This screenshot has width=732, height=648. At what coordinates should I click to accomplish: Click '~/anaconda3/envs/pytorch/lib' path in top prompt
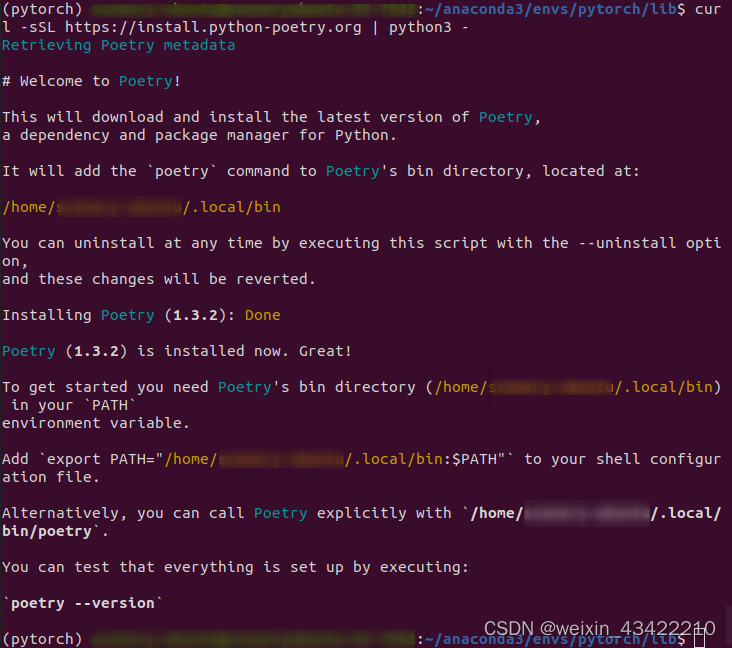click(551, 9)
